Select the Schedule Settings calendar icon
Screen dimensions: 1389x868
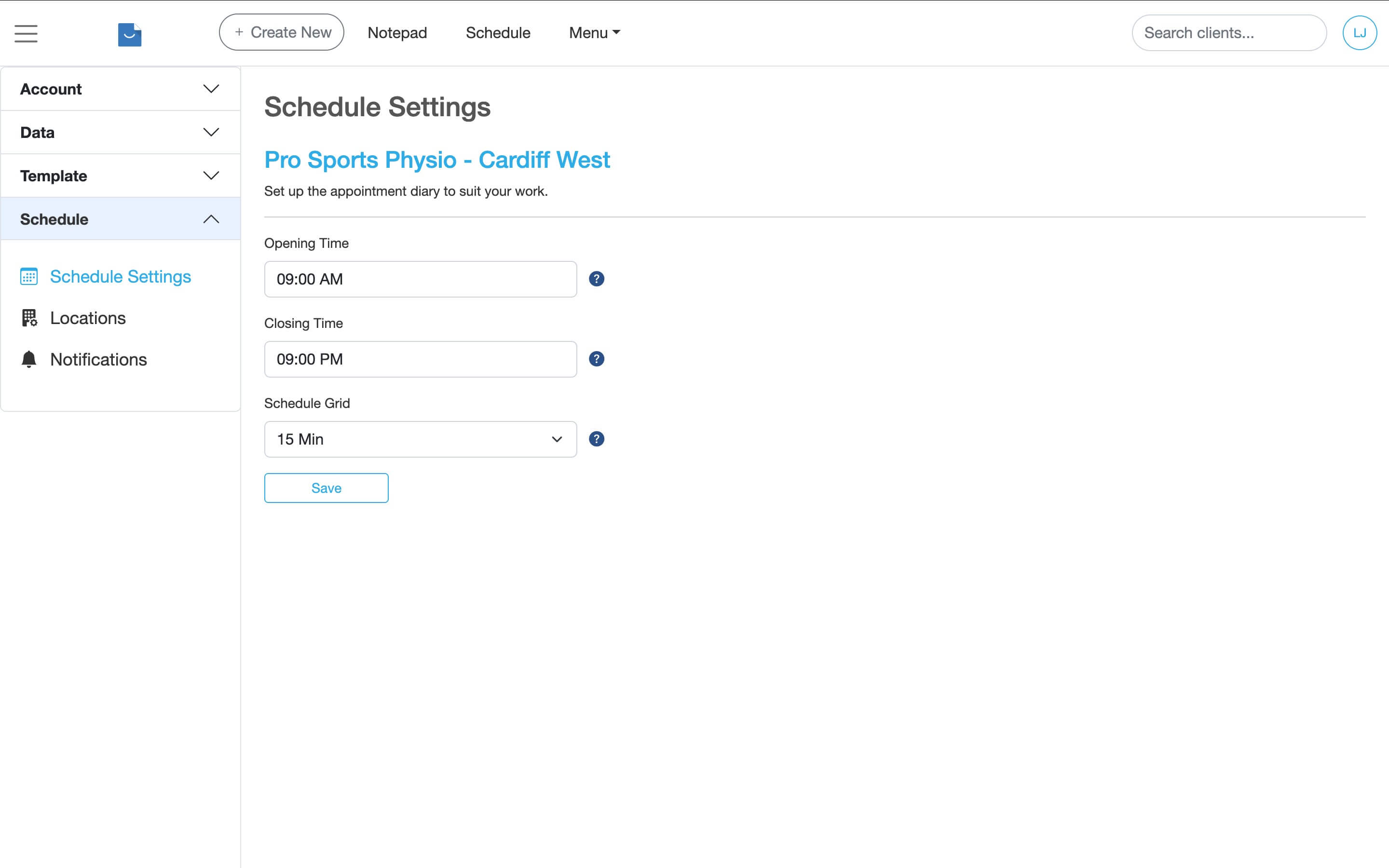(29, 276)
